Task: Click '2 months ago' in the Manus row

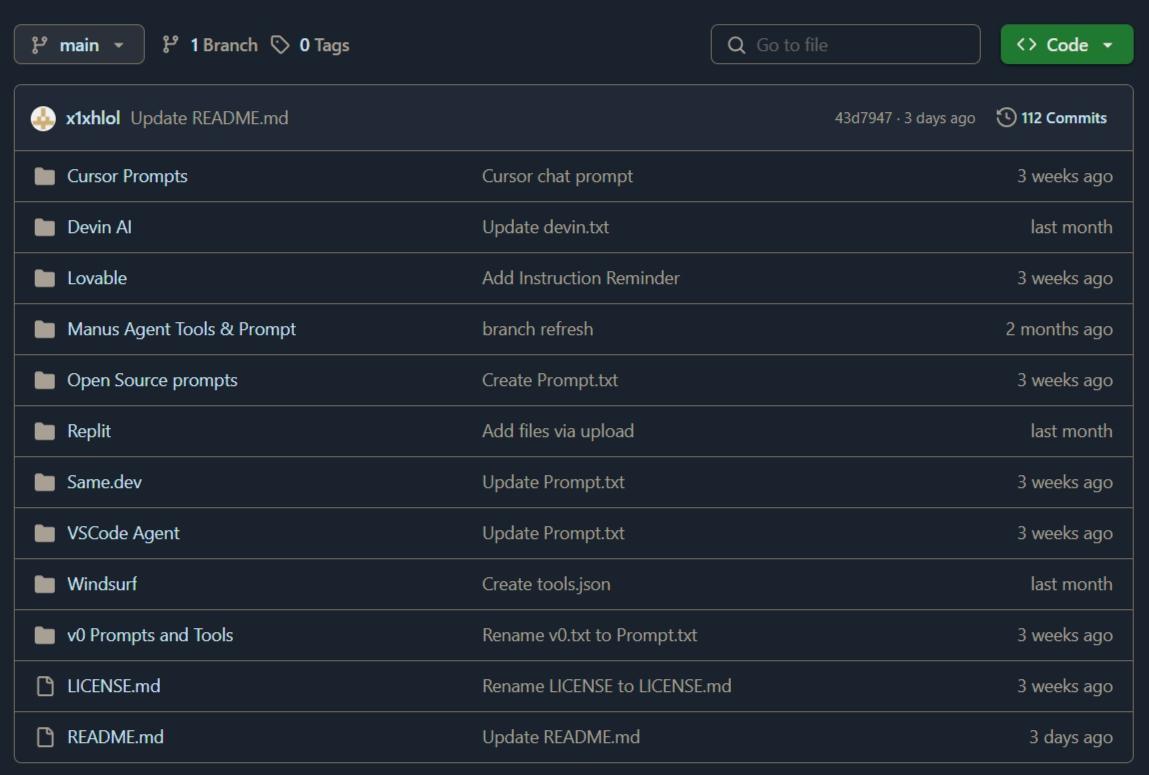Action: (1059, 330)
